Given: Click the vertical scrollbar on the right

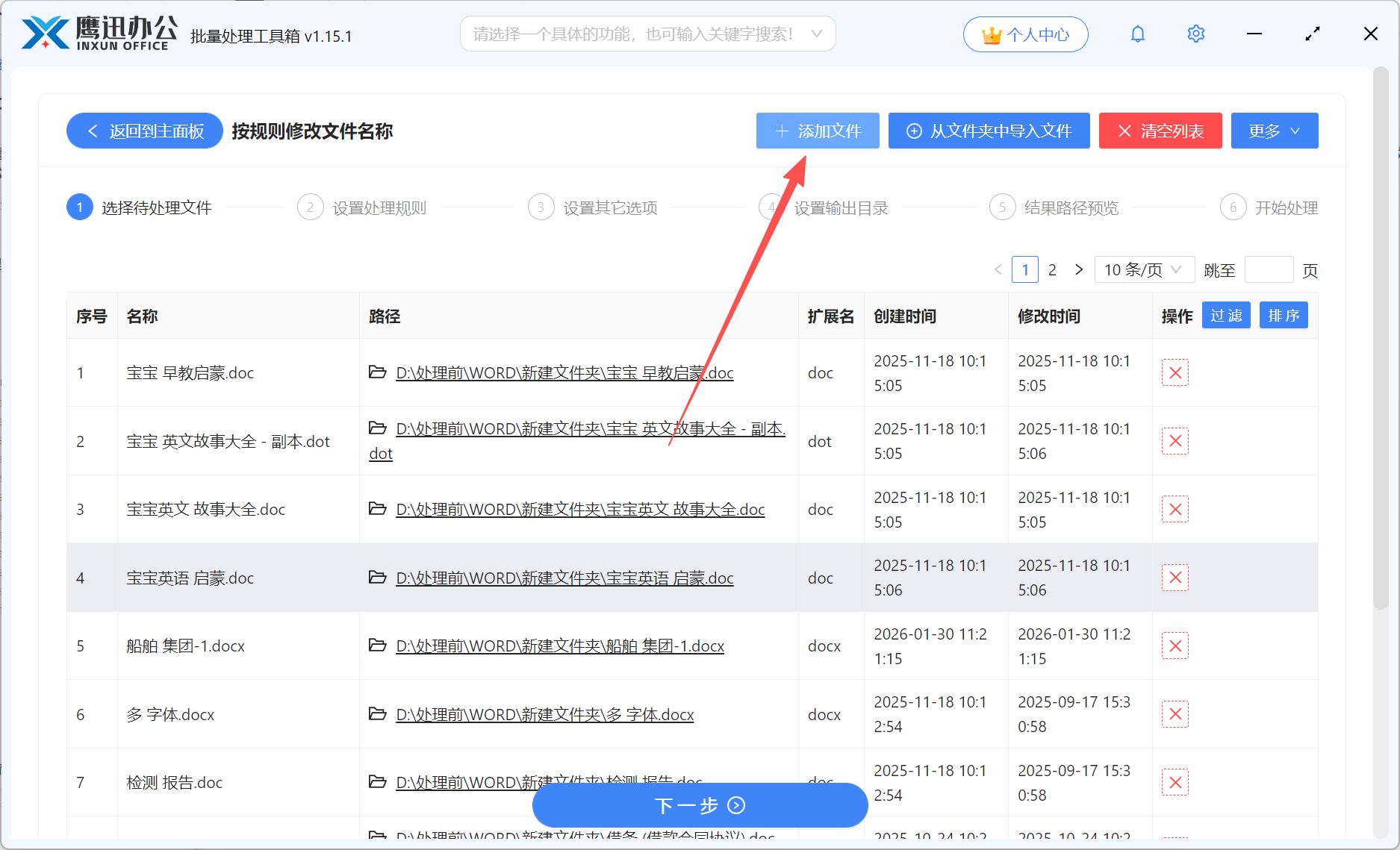Looking at the screenshot, I should 1381,337.
